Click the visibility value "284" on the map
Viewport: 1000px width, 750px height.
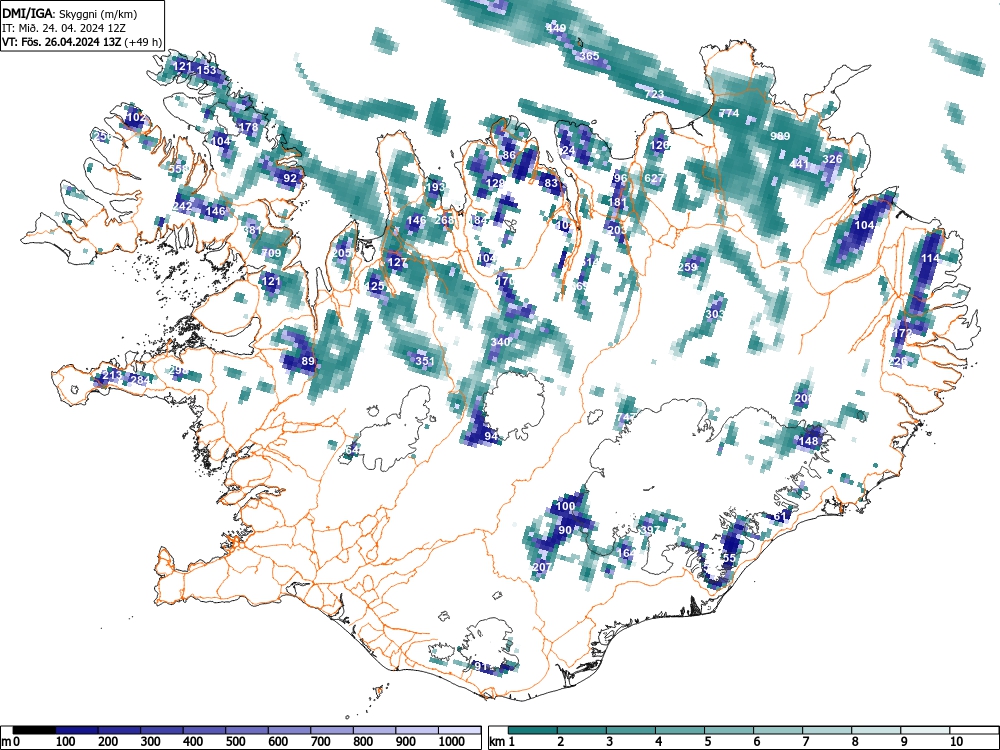click(x=140, y=381)
